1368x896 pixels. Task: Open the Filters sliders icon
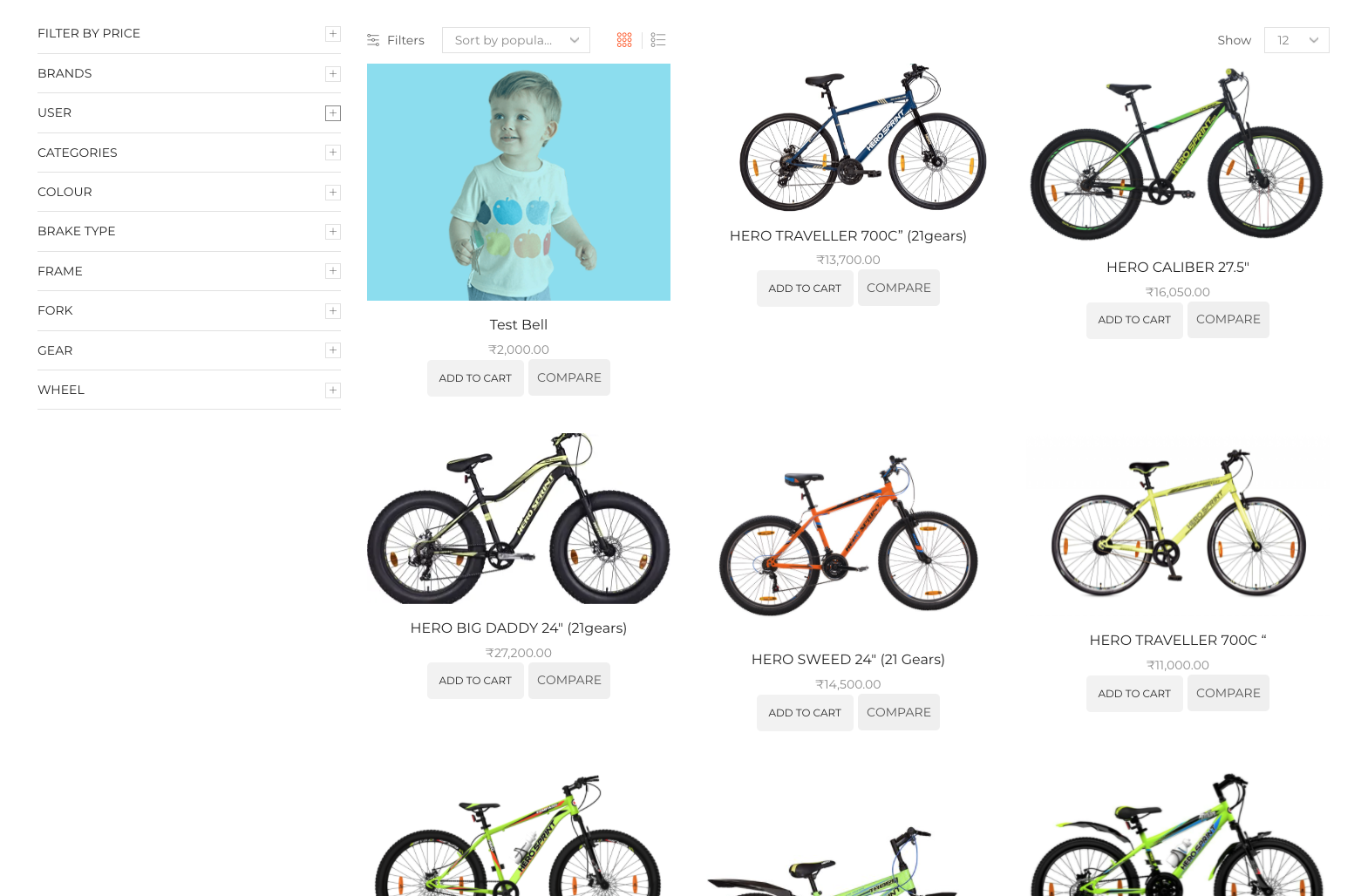(x=373, y=40)
